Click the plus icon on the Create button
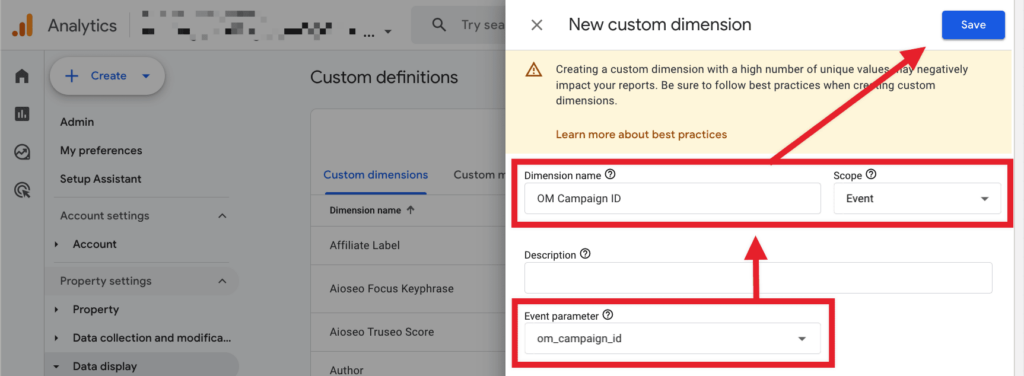This screenshot has width=1024, height=376. click(71, 76)
